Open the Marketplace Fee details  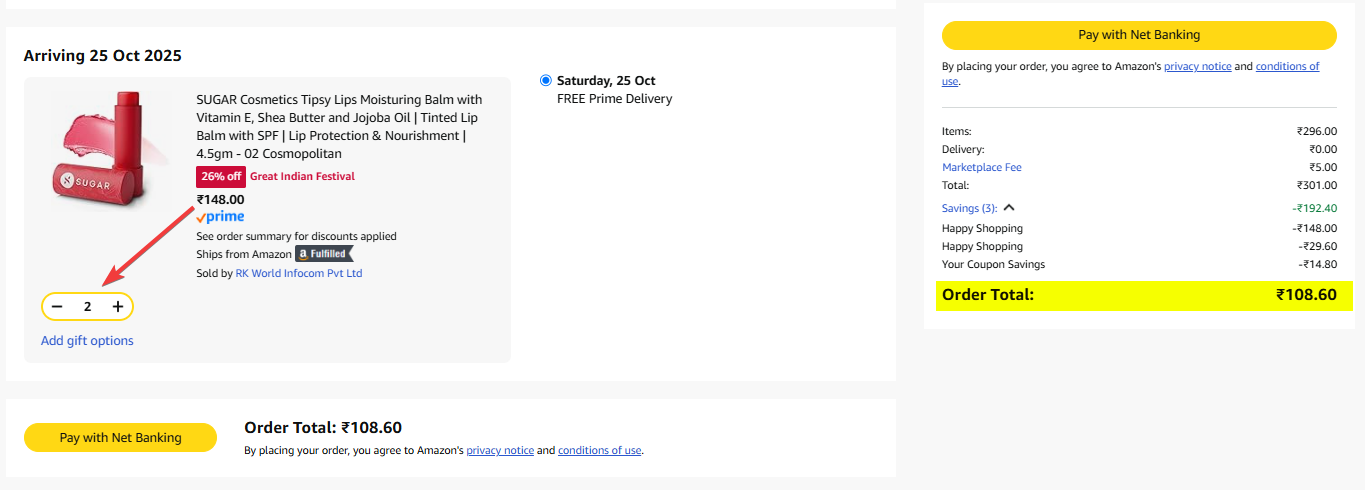981,167
